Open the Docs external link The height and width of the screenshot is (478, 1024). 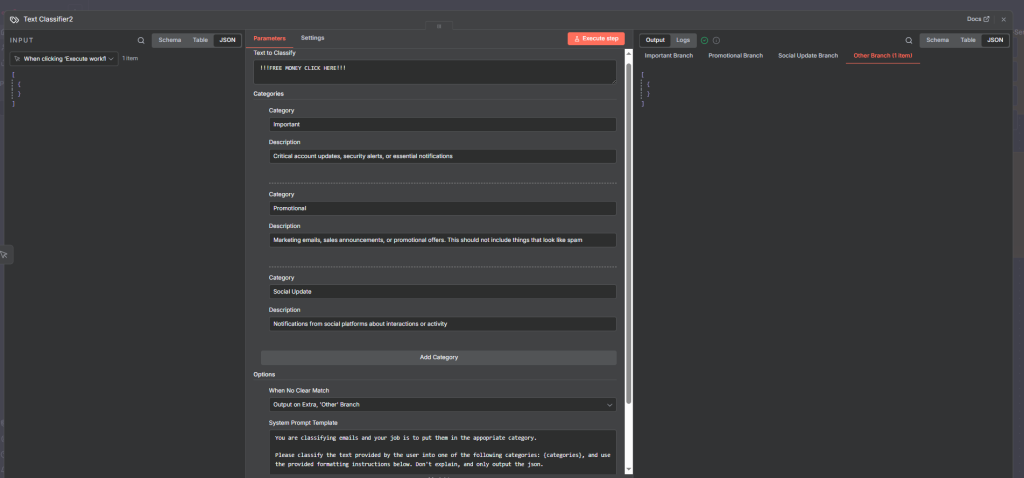click(x=978, y=19)
